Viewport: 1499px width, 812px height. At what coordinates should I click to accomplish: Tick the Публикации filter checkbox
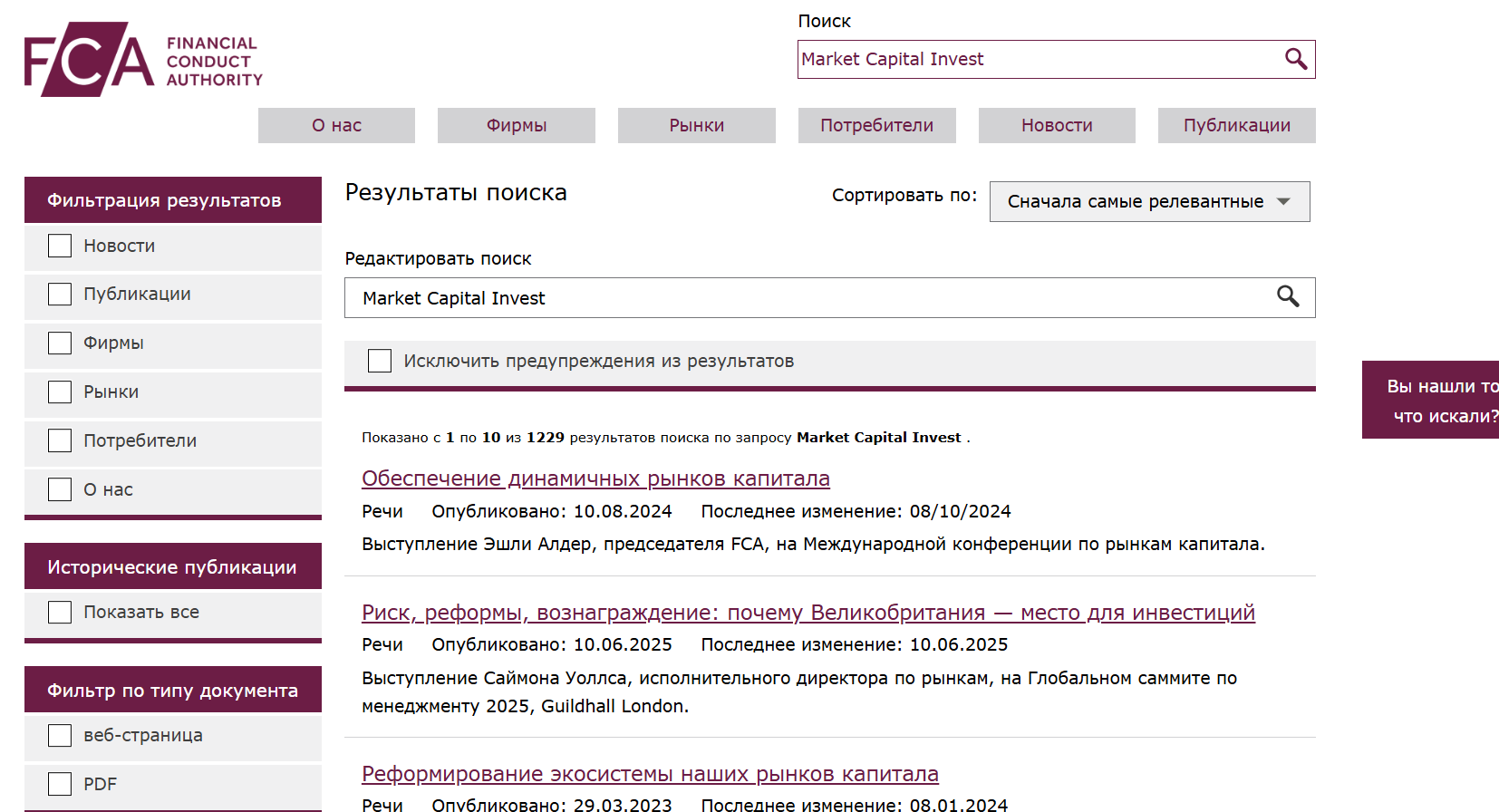point(60,295)
